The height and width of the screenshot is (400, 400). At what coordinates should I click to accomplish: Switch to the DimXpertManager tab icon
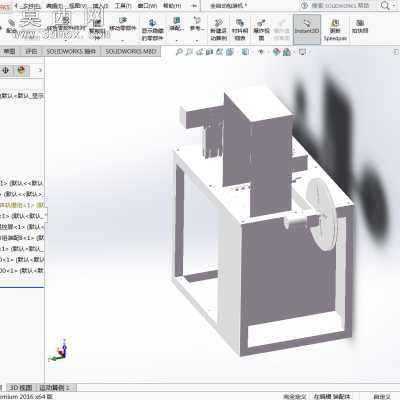click(5, 70)
